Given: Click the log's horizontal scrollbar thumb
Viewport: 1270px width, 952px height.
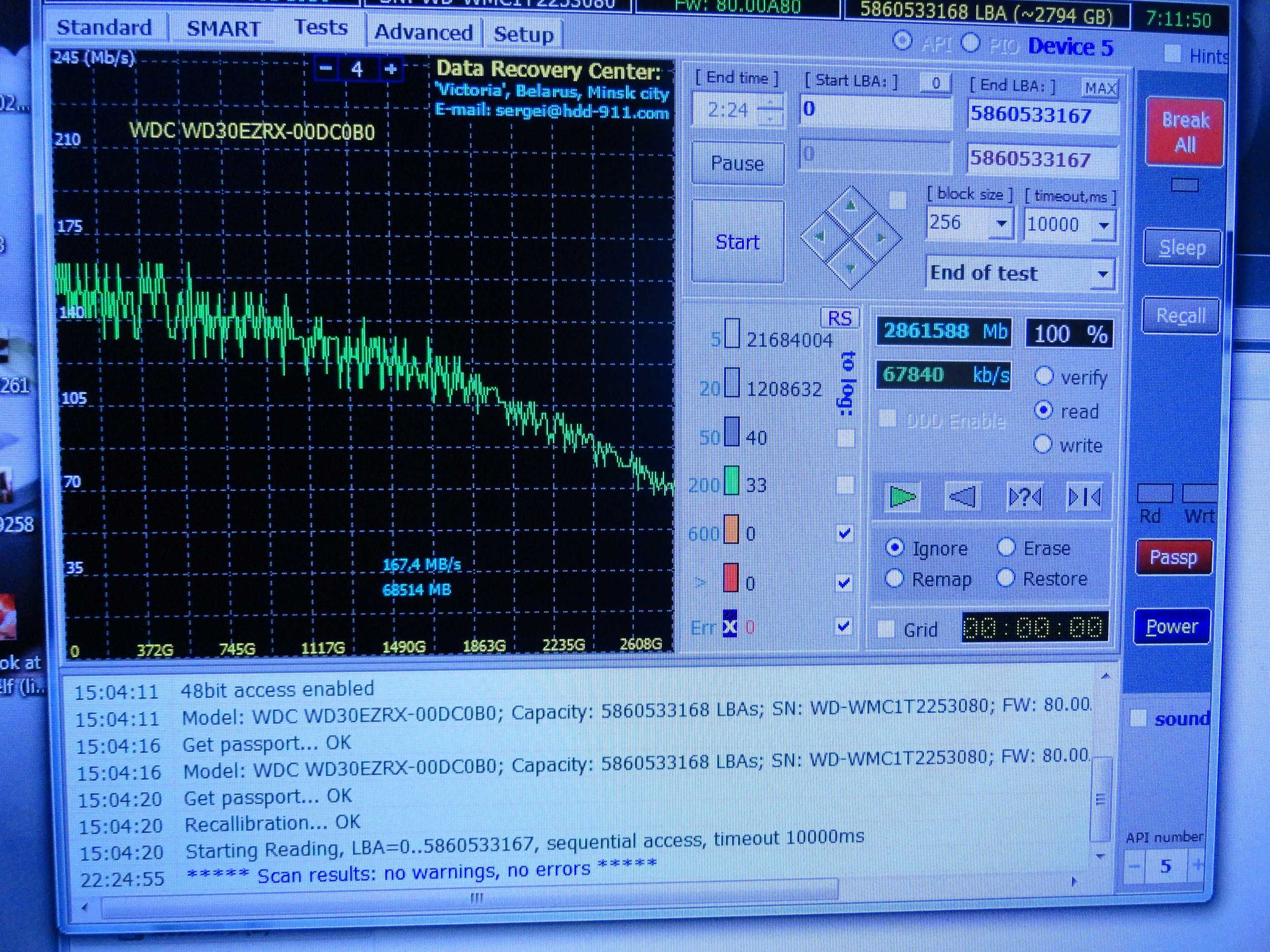Looking at the screenshot, I should [470, 898].
